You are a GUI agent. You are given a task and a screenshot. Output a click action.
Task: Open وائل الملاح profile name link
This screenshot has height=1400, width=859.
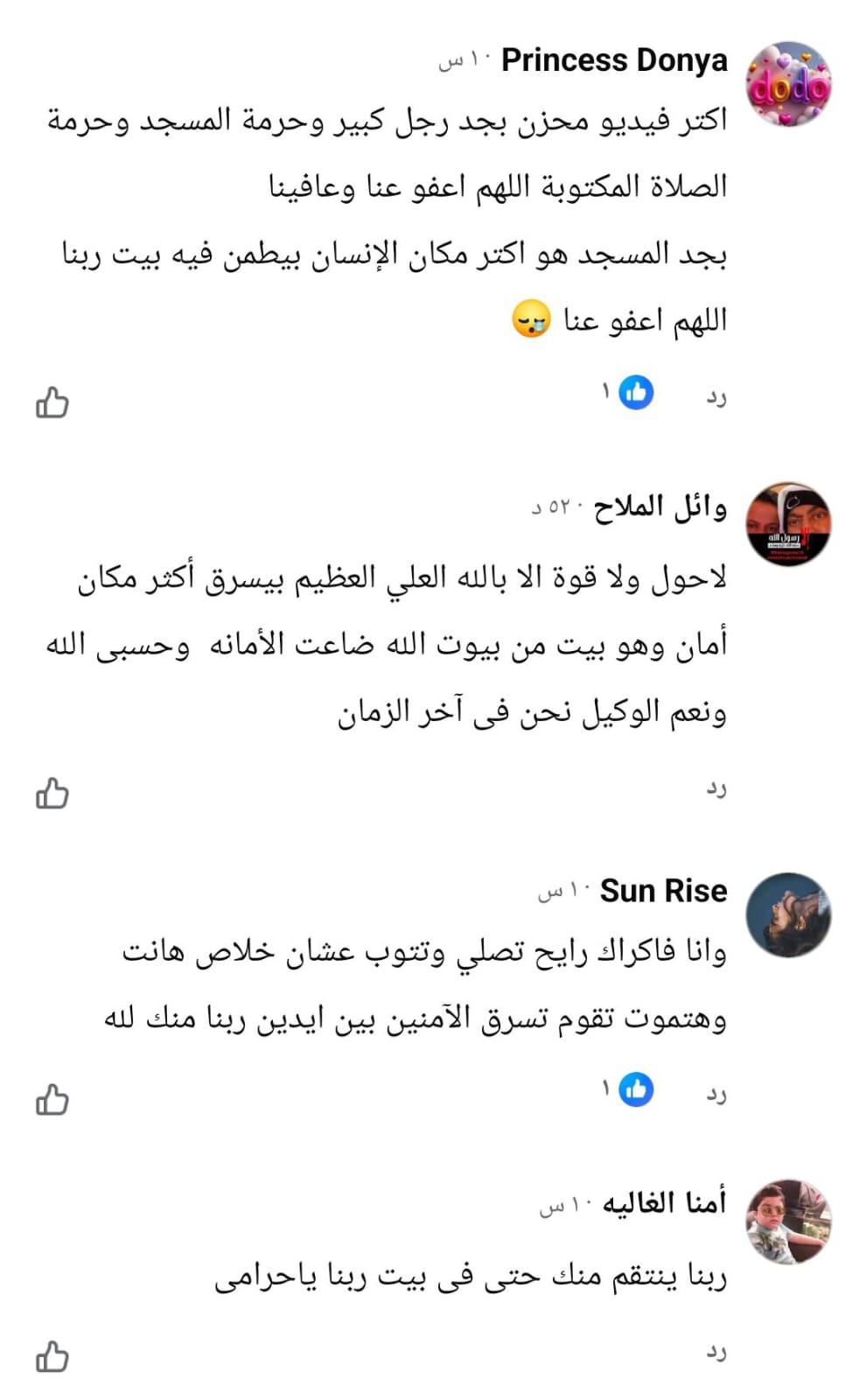660,507
